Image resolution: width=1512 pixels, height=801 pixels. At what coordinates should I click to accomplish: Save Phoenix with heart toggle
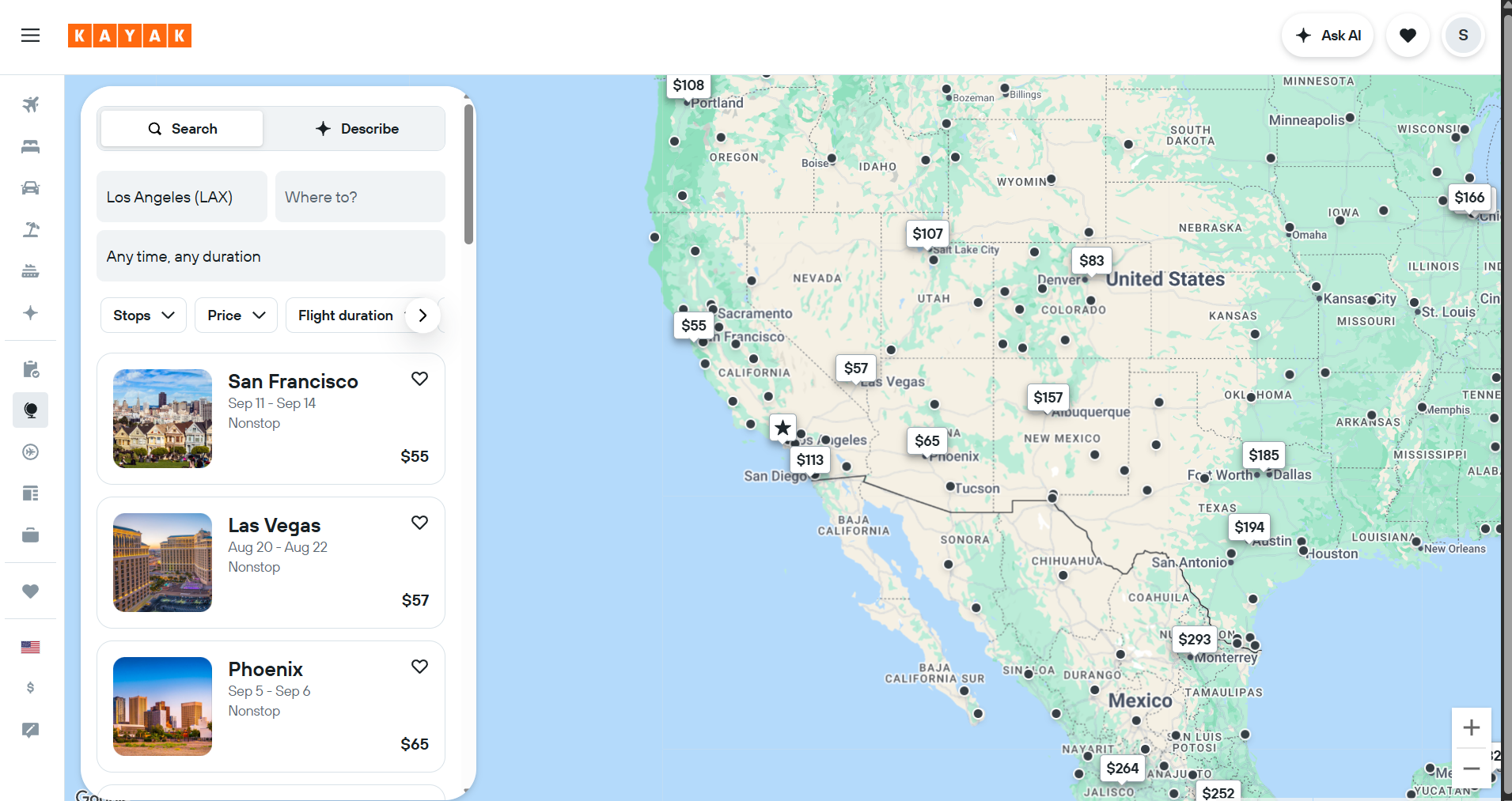[419, 667]
